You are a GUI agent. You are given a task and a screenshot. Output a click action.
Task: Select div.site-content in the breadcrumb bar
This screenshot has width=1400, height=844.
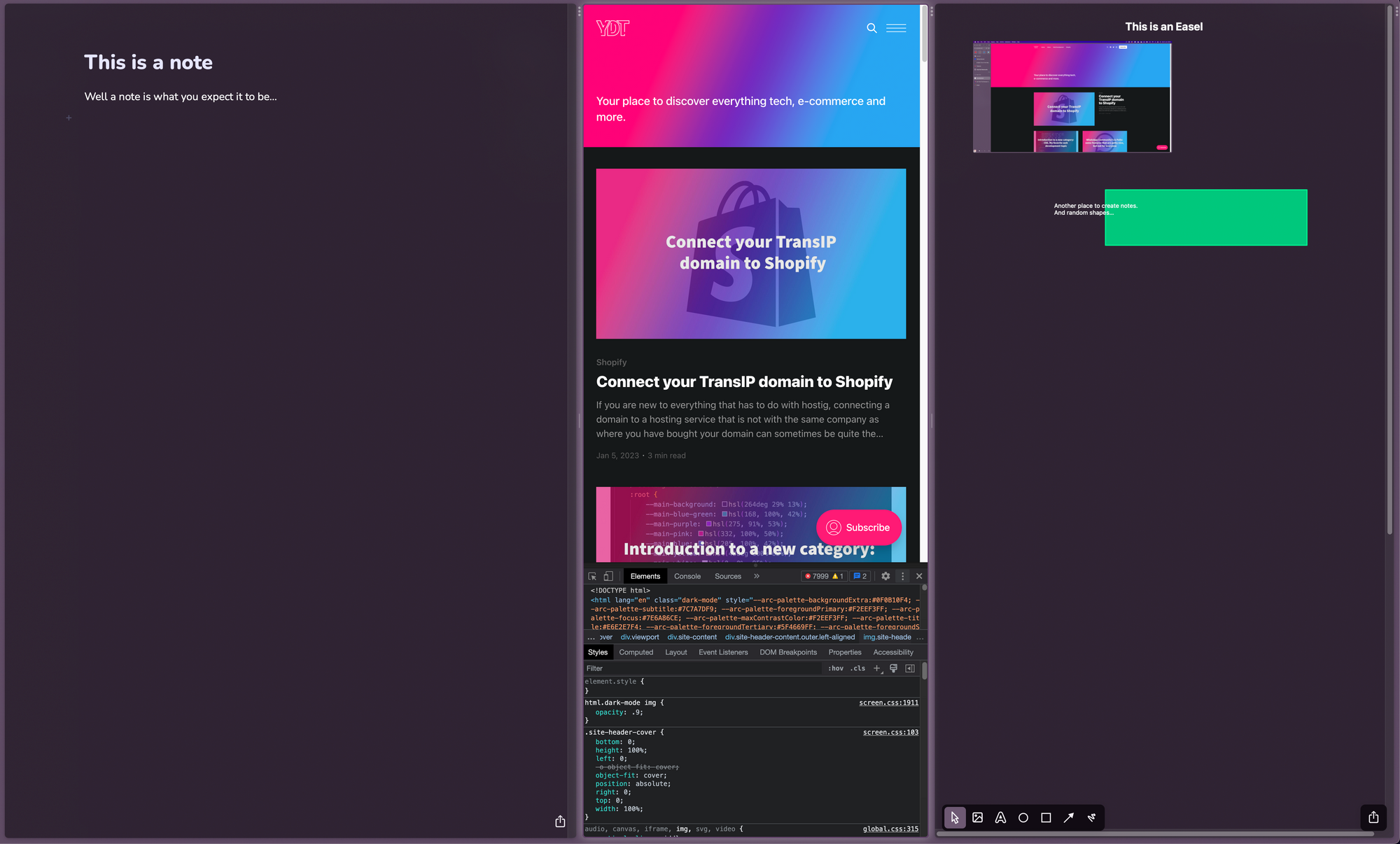click(692, 637)
